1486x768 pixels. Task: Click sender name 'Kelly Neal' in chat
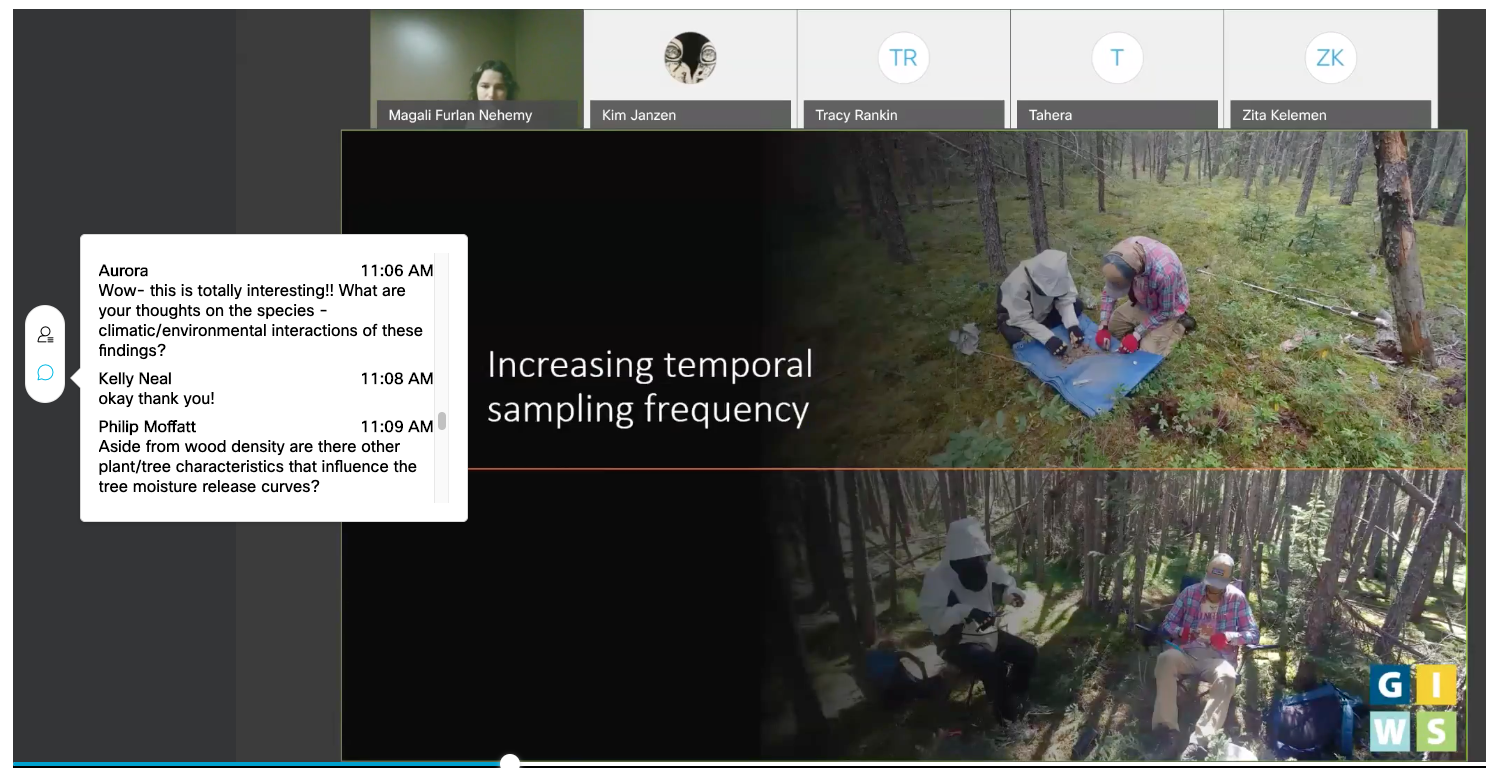(x=135, y=378)
